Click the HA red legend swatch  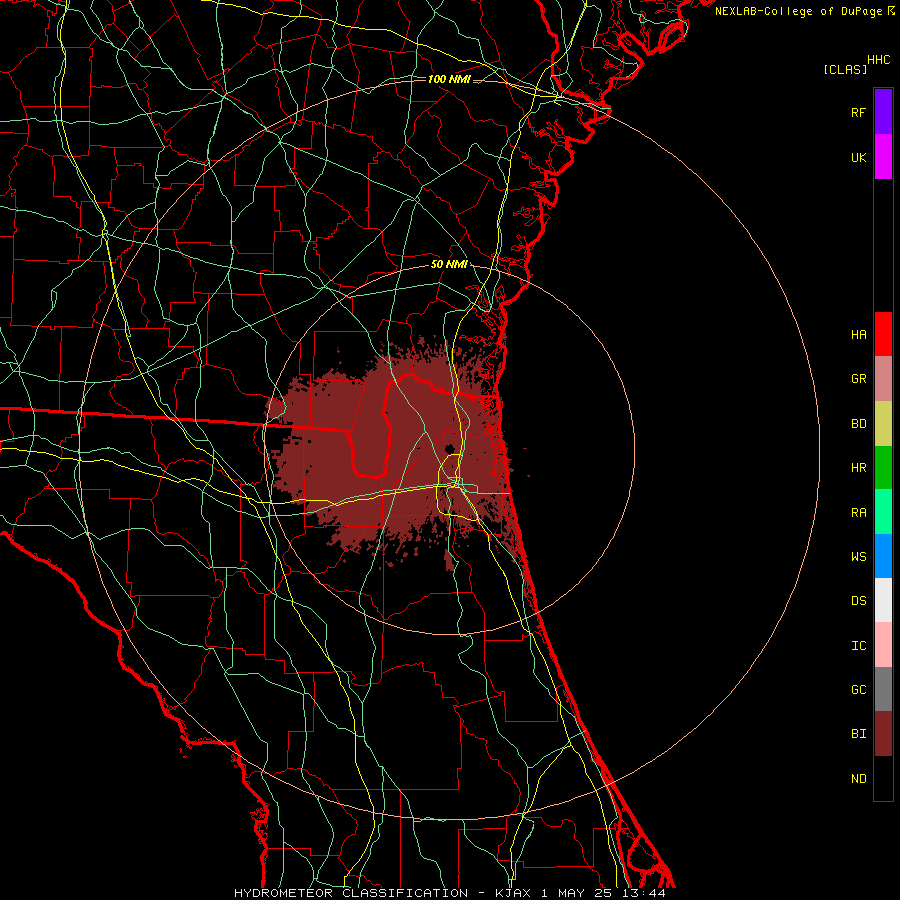(x=883, y=334)
